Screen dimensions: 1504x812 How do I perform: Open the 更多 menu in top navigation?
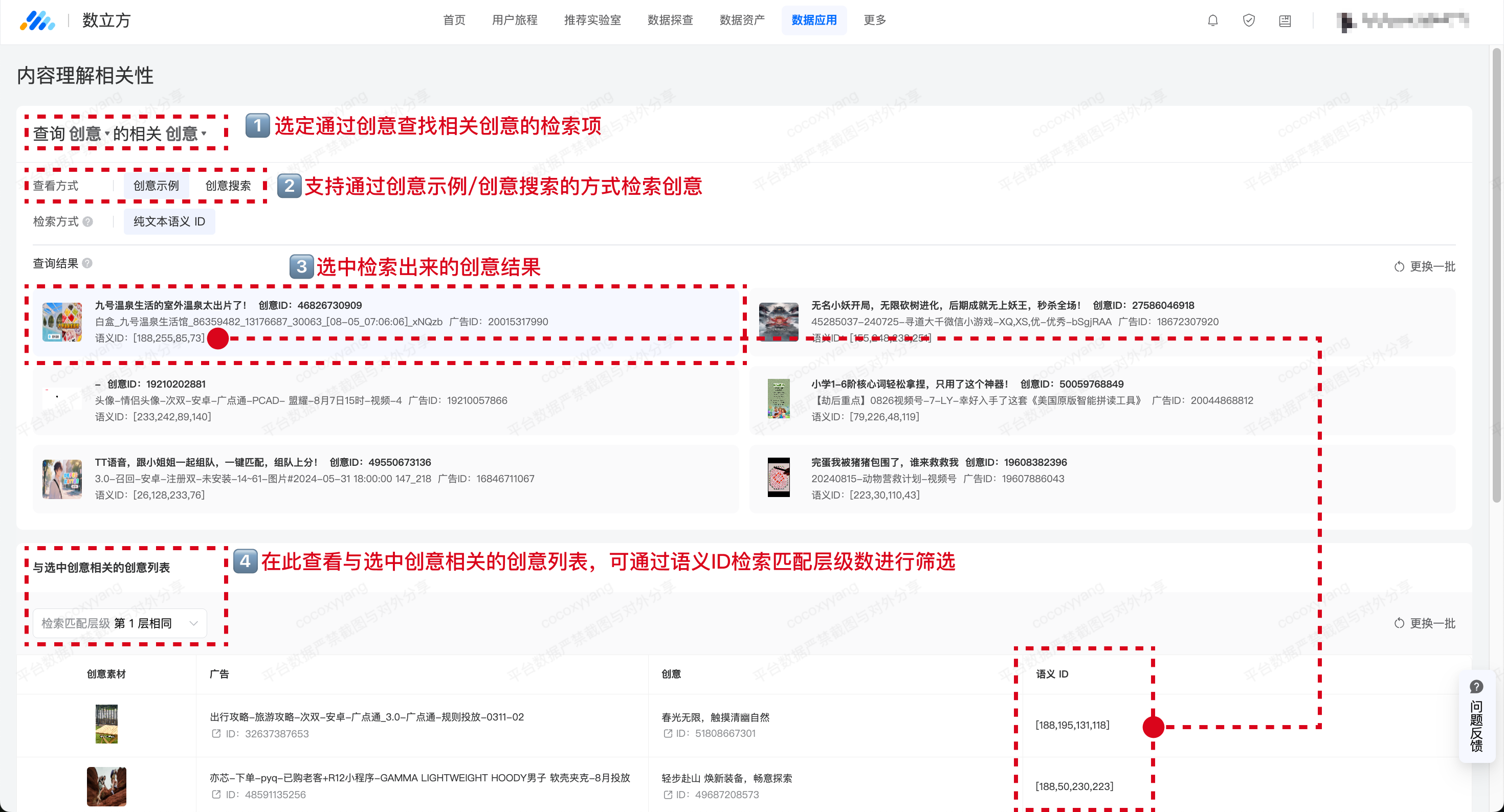coord(875,20)
